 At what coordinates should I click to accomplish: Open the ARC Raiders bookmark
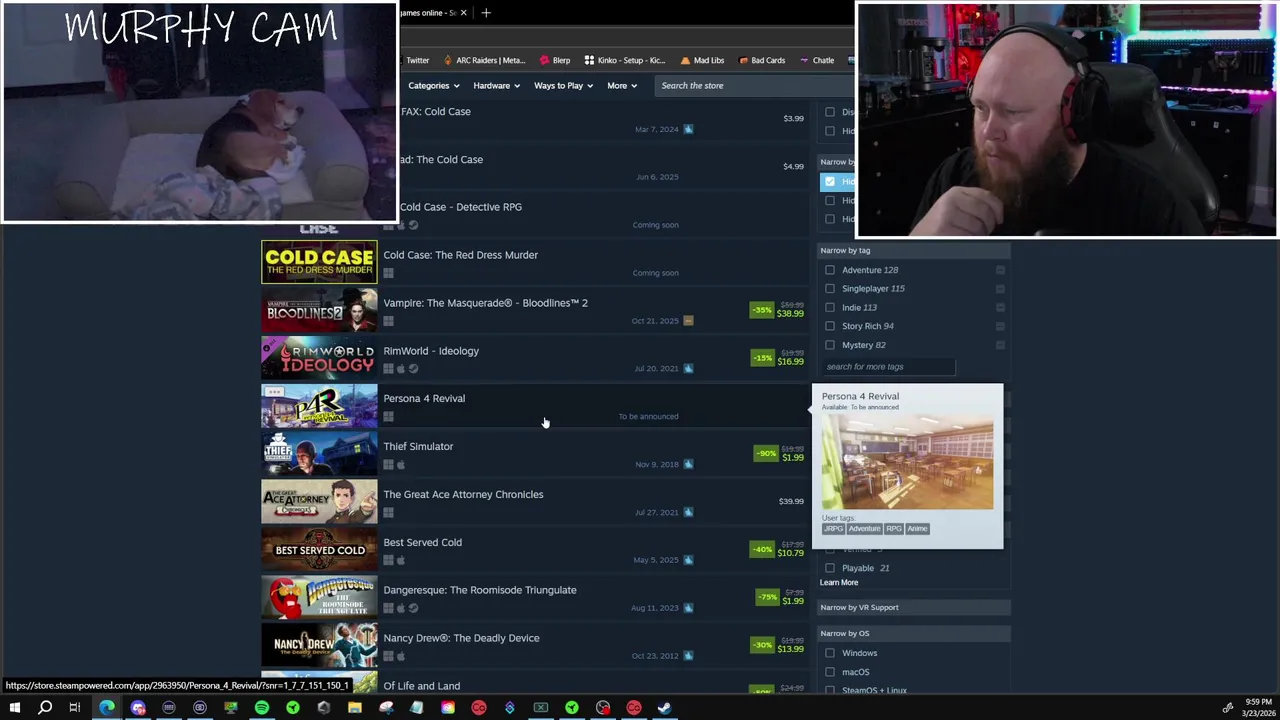(484, 60)
